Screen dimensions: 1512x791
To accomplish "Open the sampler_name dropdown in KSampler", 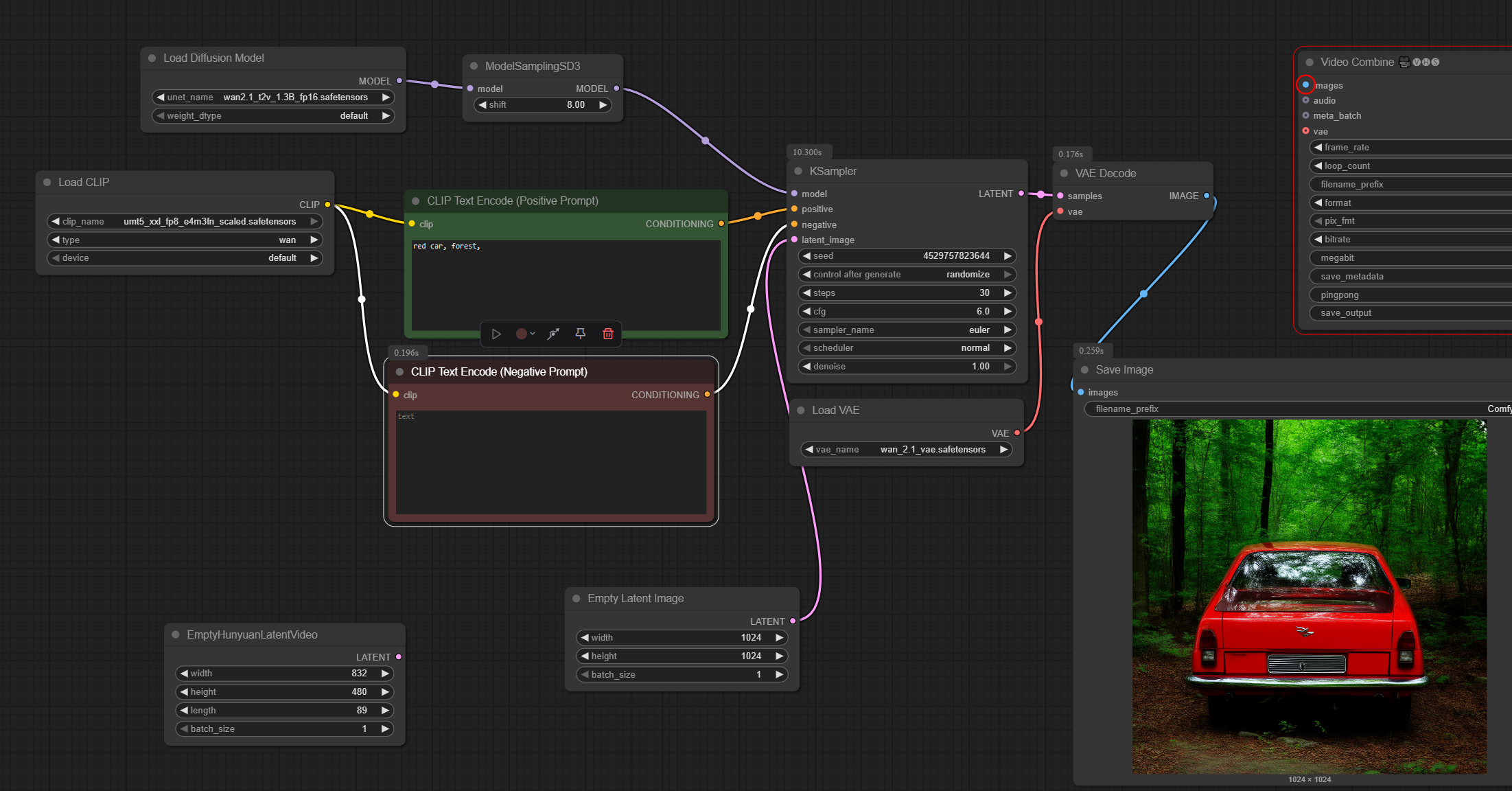I will coord(906,330).
